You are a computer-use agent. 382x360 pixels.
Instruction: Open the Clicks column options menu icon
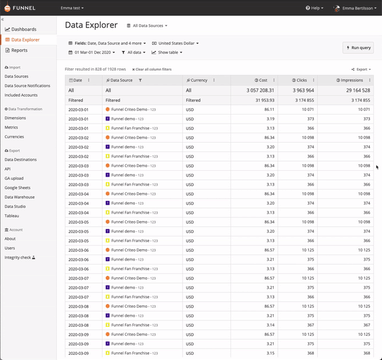pyautogui.click(x=313, y=80)
